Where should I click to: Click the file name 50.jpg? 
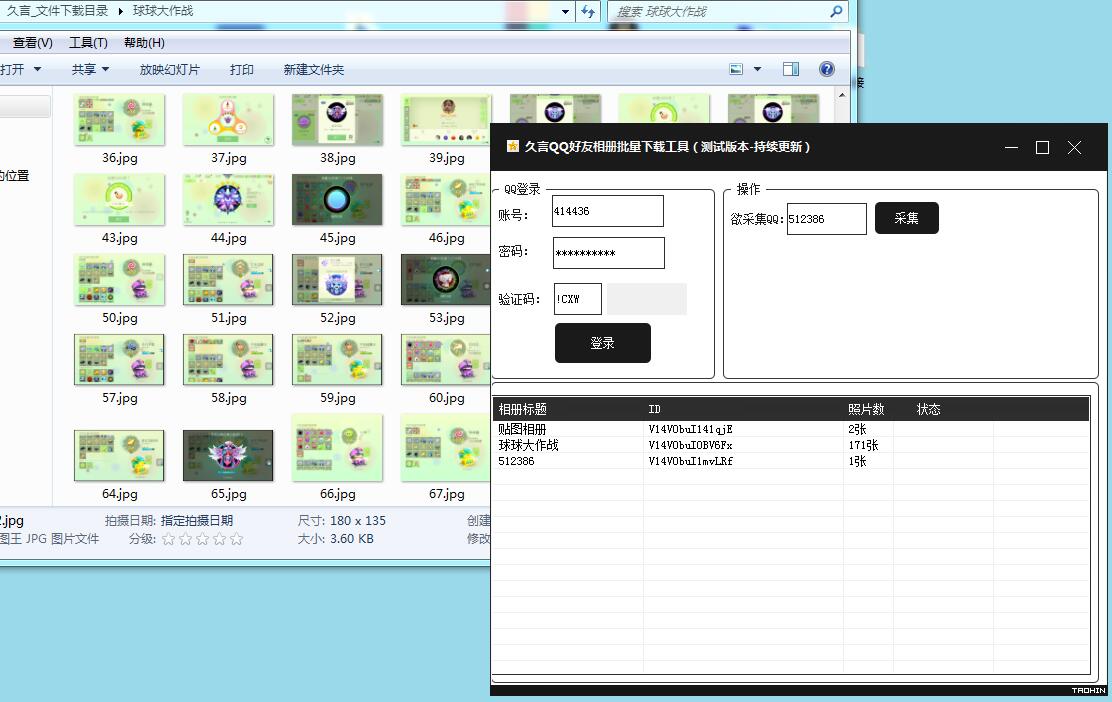tap(119, 318)
